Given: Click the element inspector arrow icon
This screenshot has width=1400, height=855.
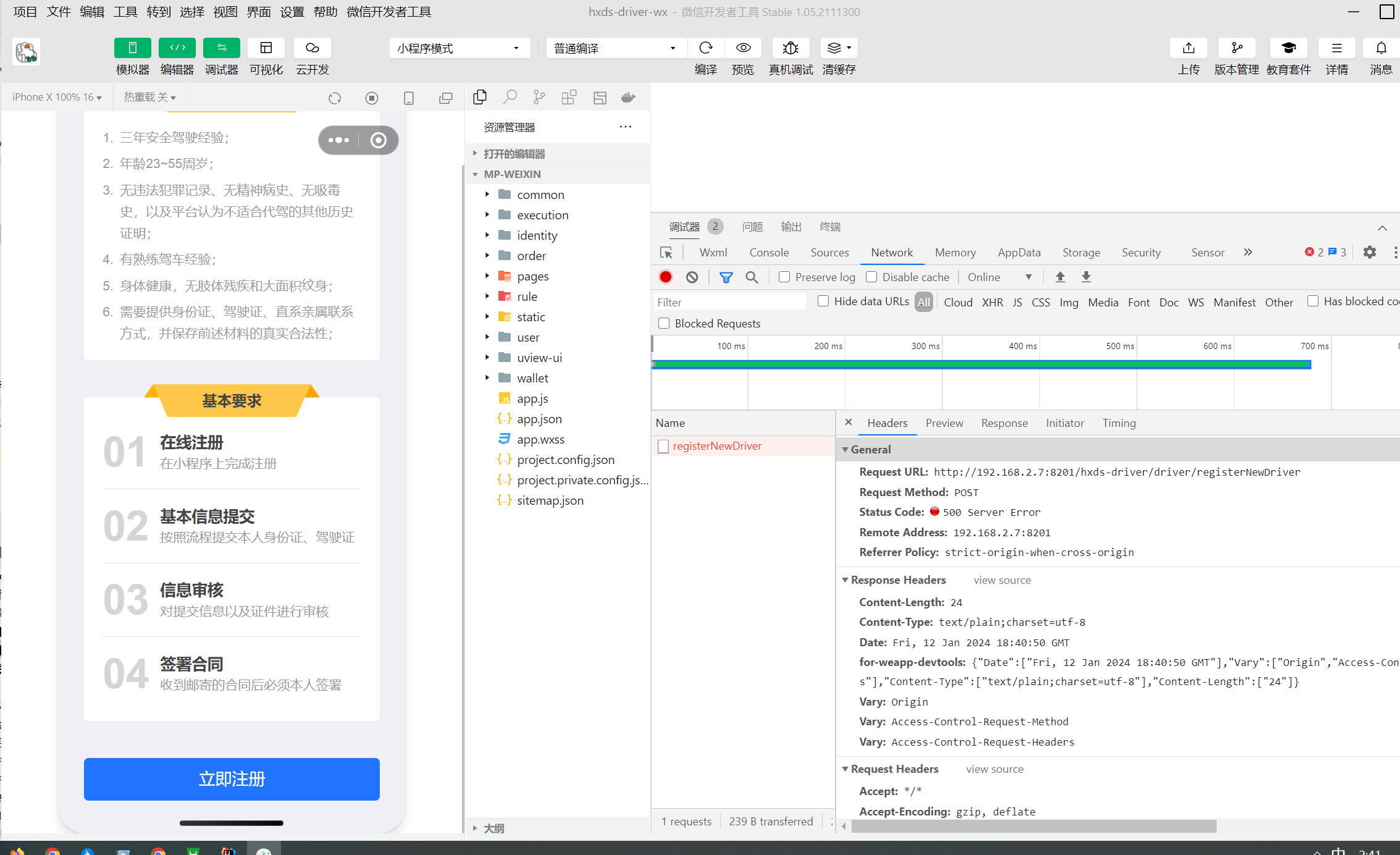Looking at the screenshot, I should pos(666,252).
